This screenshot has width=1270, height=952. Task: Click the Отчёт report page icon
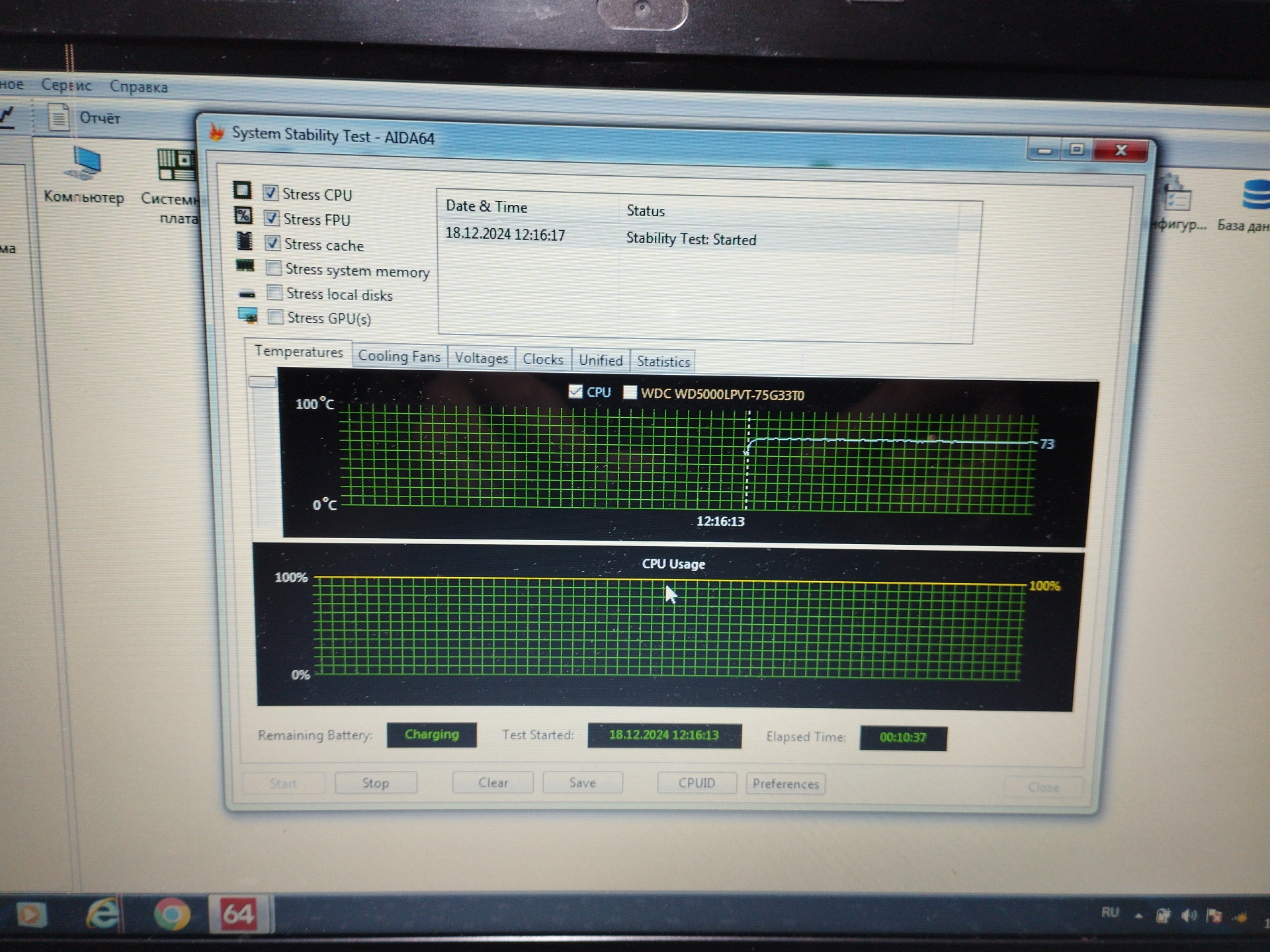(x=59, y=118)
